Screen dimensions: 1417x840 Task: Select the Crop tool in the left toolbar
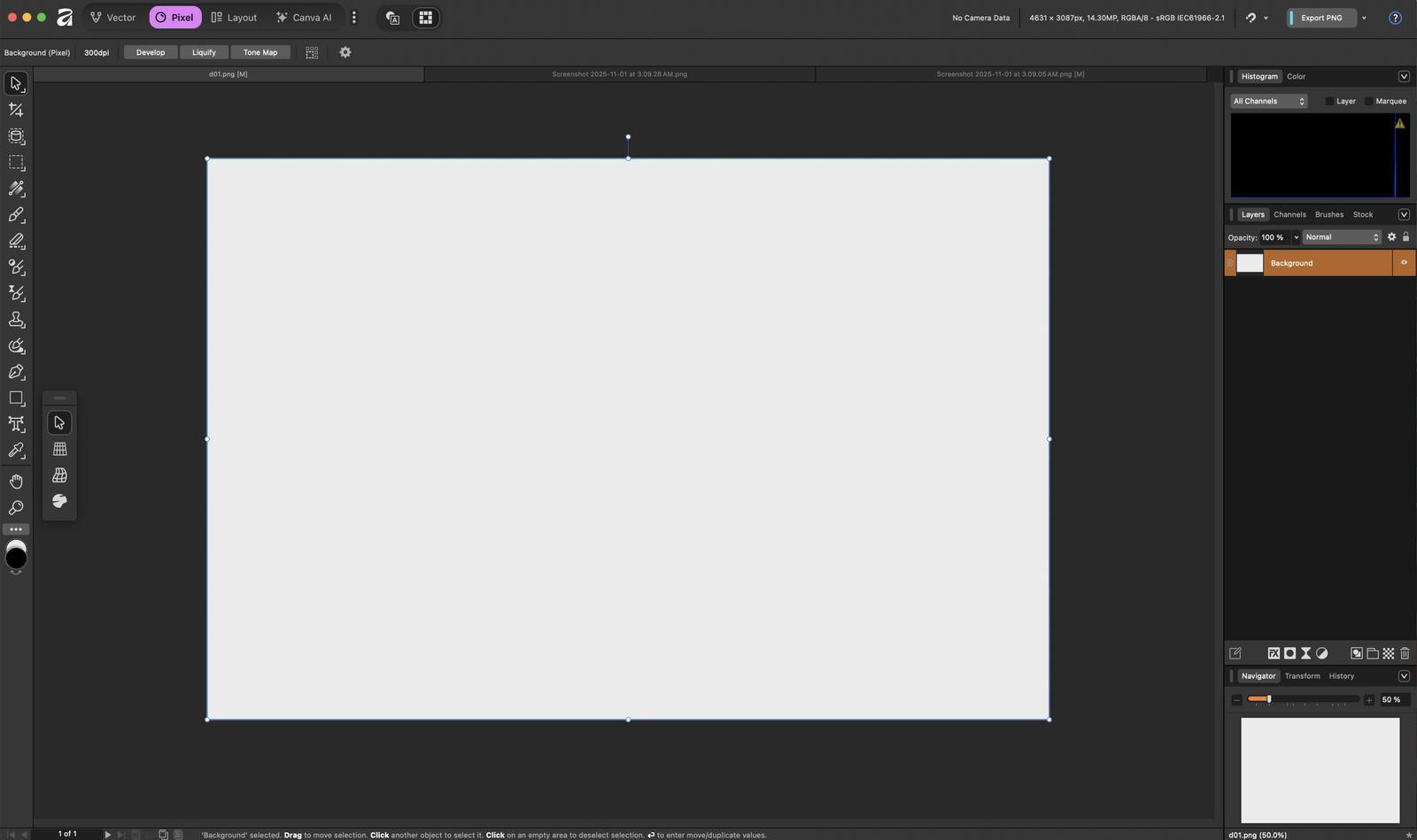16,110
